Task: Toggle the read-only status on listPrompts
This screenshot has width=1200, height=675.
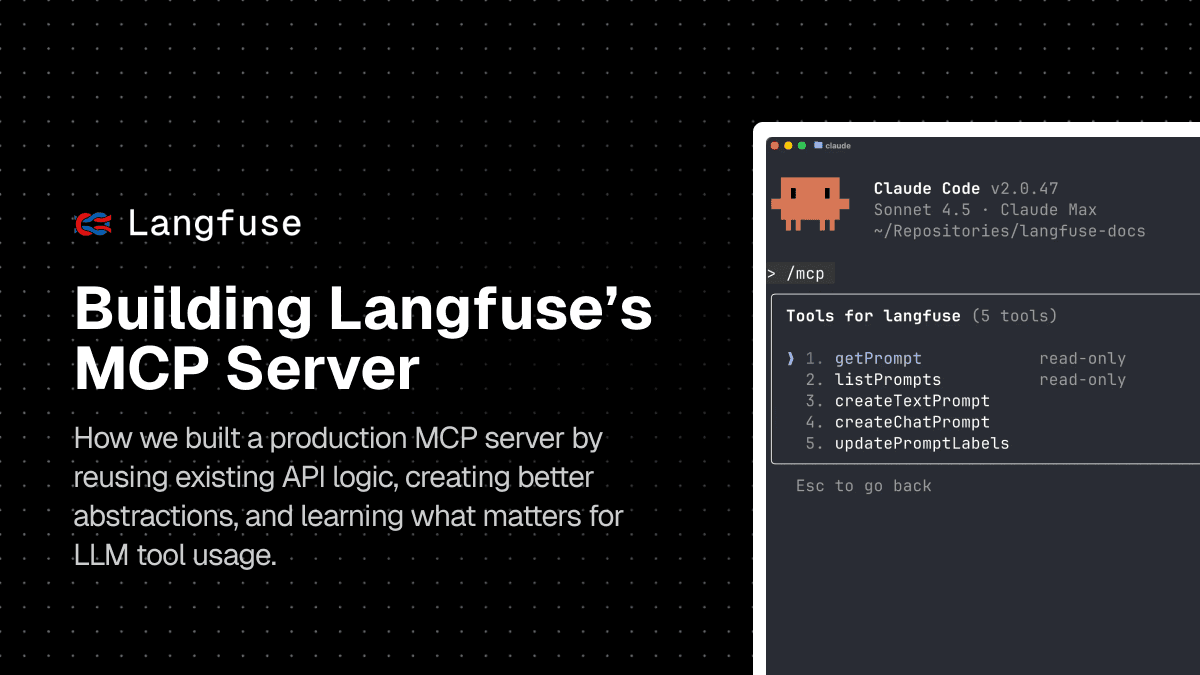Action: [1083, 379]
